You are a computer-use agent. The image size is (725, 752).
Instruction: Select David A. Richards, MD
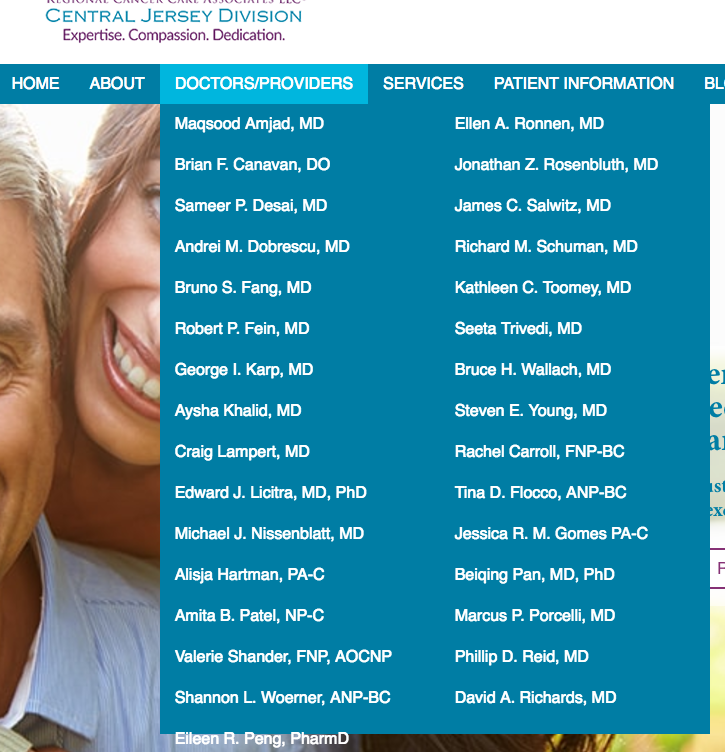pyautogui.click(x=536, y=698)
